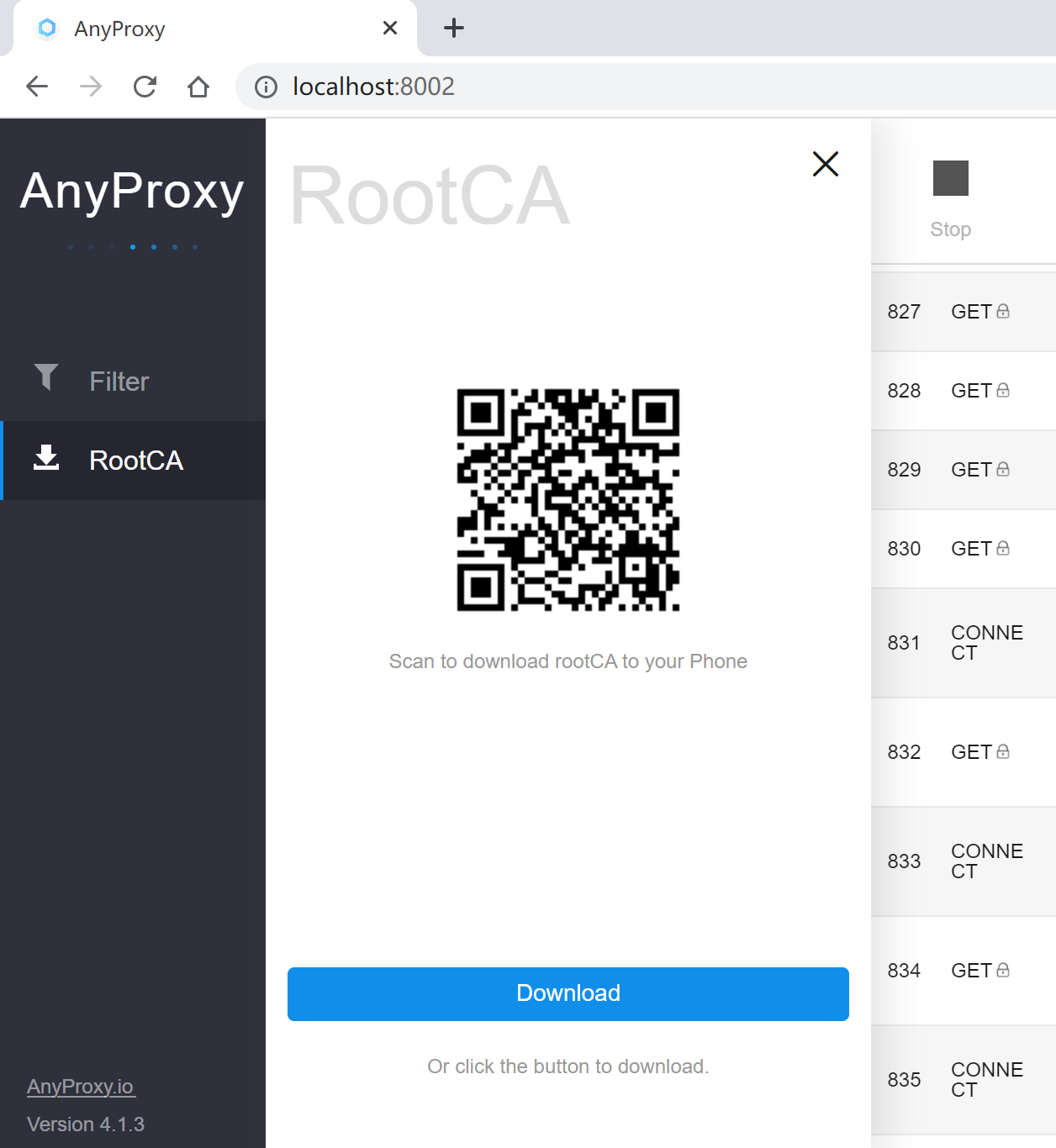Viewport: 1056px width, 1148px height.
Task: Close the AnyProxy browser tab
Action: coord(390,28)
